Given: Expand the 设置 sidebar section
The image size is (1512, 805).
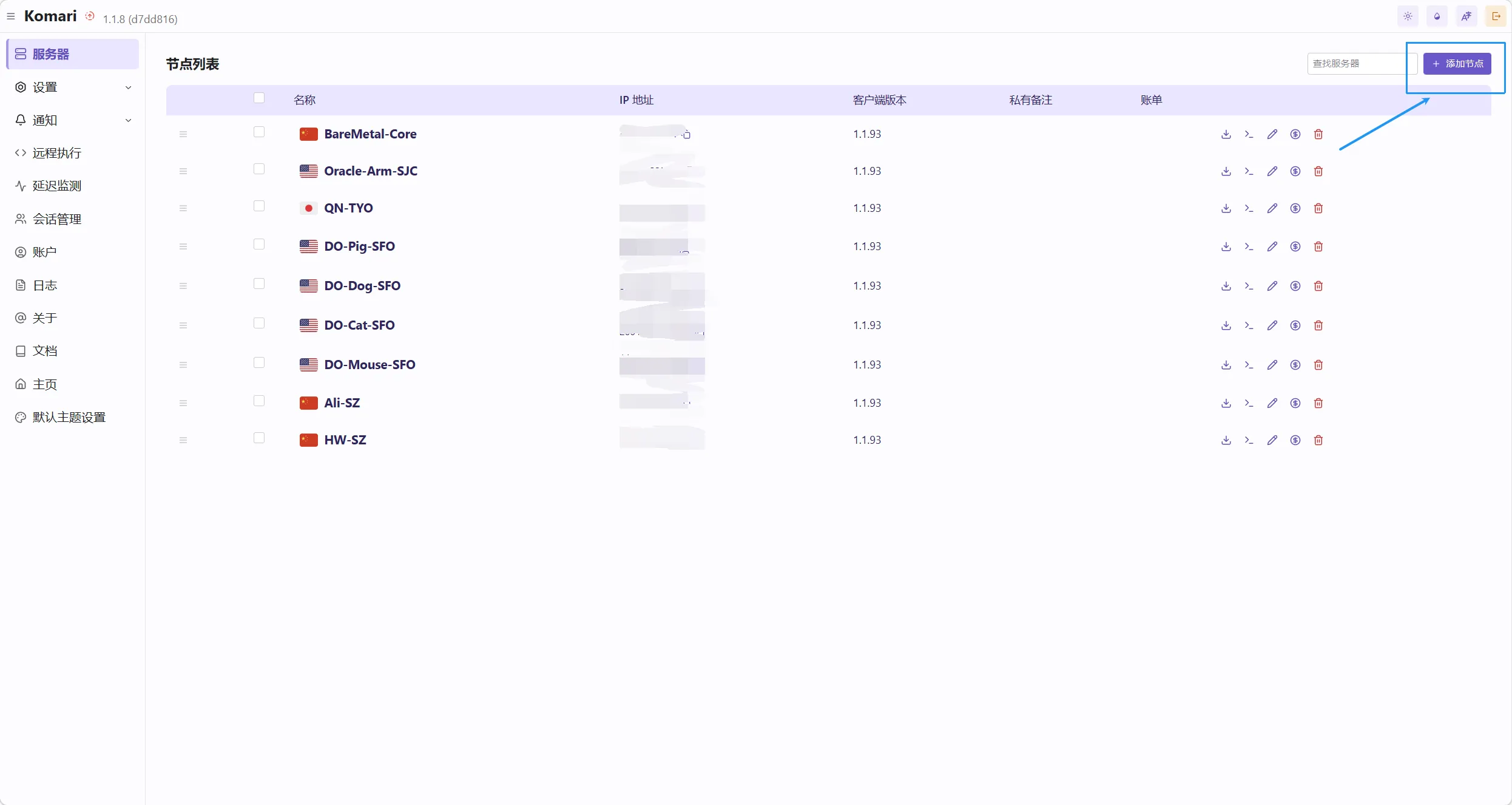Looking at the screenshot, I should click(x=73, y=87).
